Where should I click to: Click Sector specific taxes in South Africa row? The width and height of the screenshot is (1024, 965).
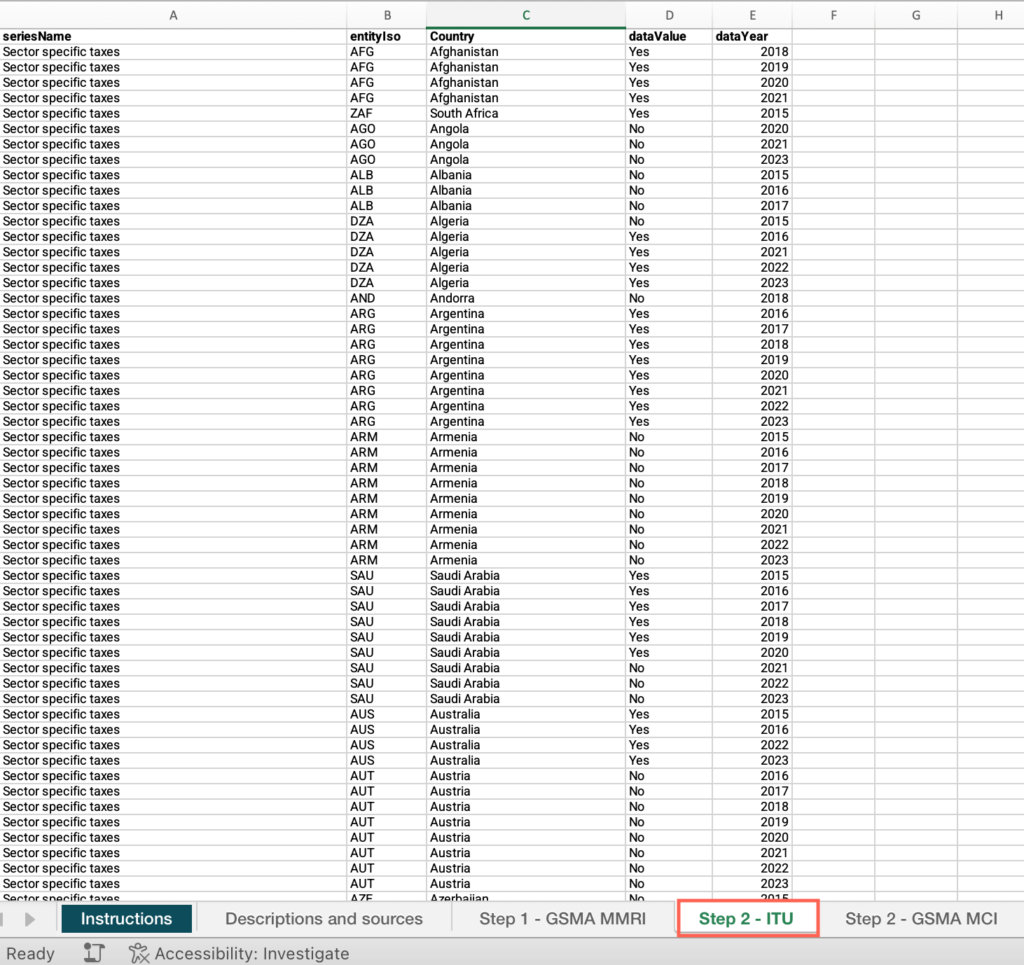(173, 114)
